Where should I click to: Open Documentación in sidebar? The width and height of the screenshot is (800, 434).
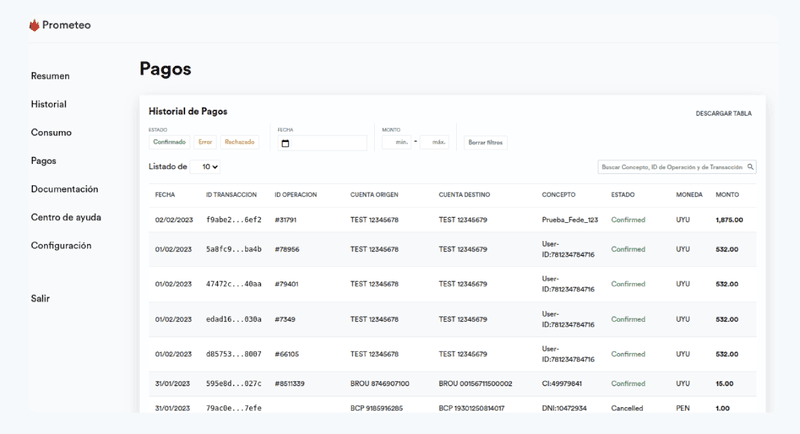point(64,189)
